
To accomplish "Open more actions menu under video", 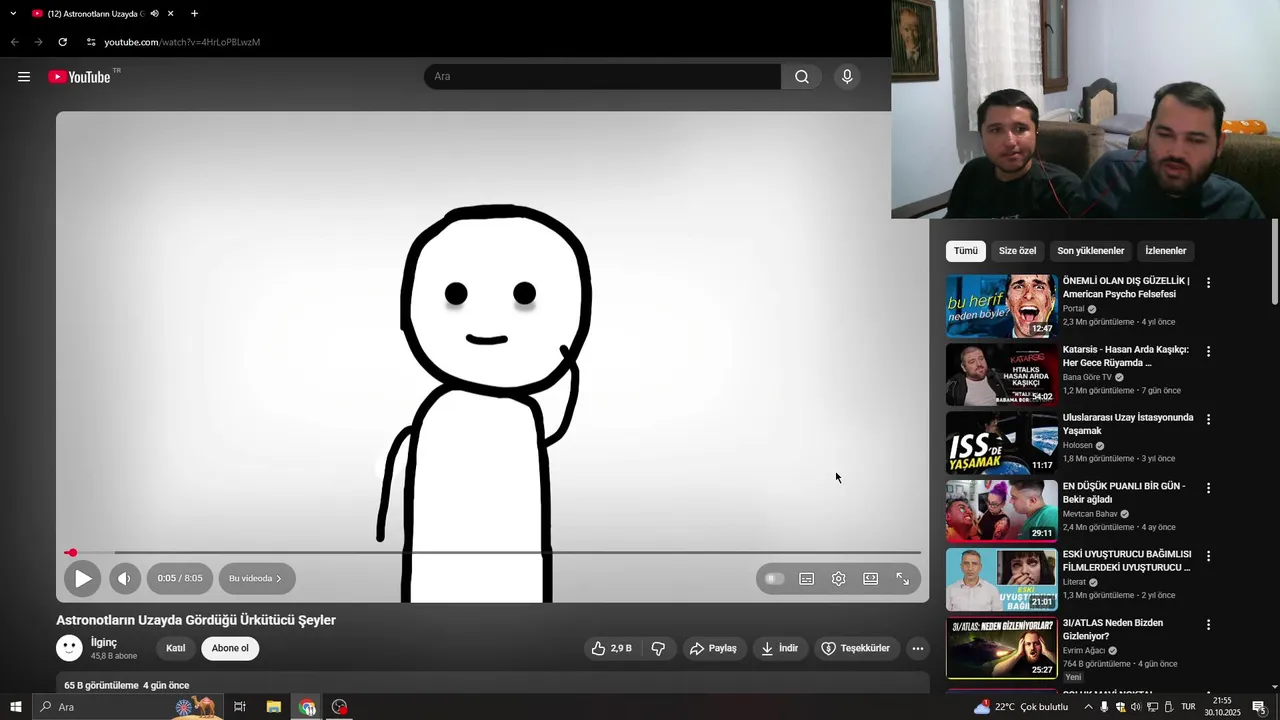I will pyautogui.click(x=917, y=648).
